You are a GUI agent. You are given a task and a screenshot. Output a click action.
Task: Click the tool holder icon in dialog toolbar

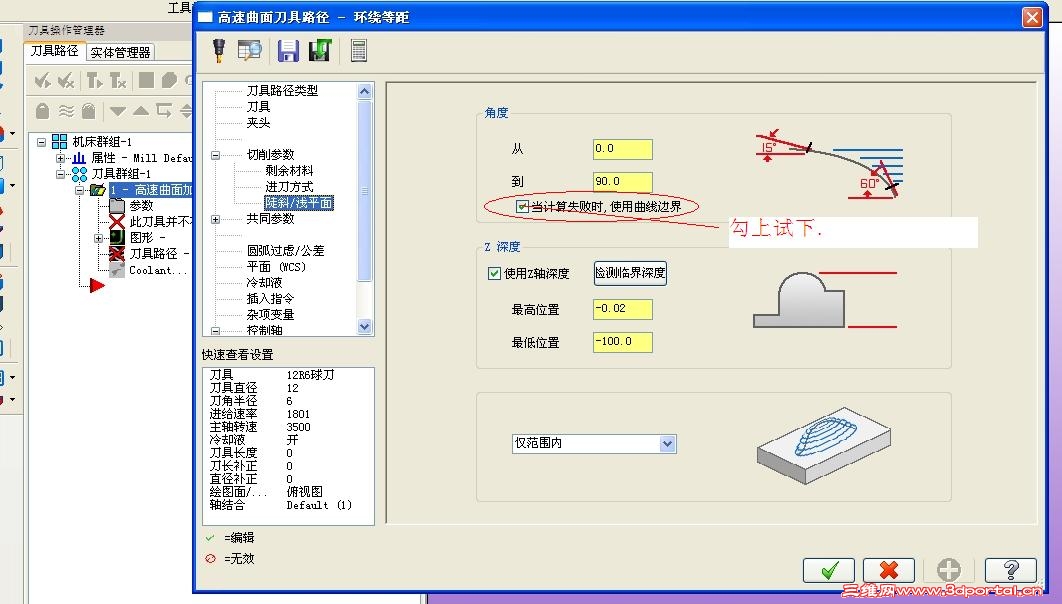[219, 51]
